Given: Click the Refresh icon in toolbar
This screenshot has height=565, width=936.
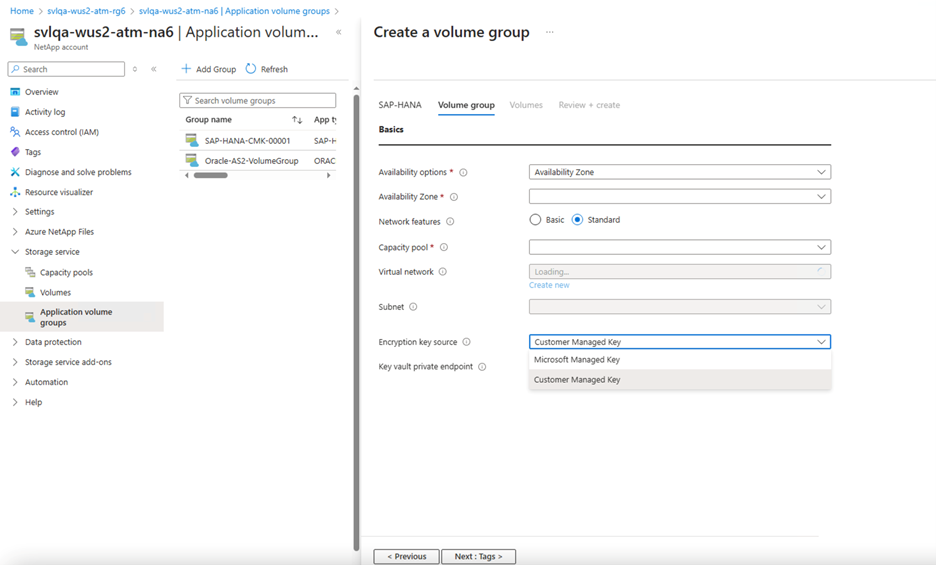Looking at the screenshot, I should [251, 69].
